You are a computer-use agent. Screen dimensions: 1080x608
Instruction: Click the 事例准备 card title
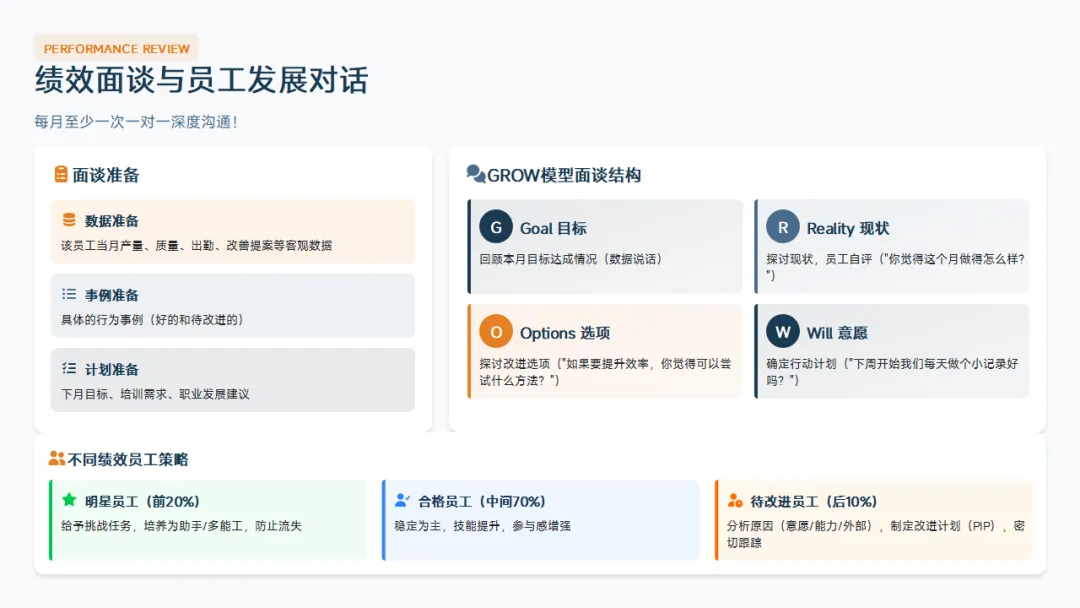point(112,295)
